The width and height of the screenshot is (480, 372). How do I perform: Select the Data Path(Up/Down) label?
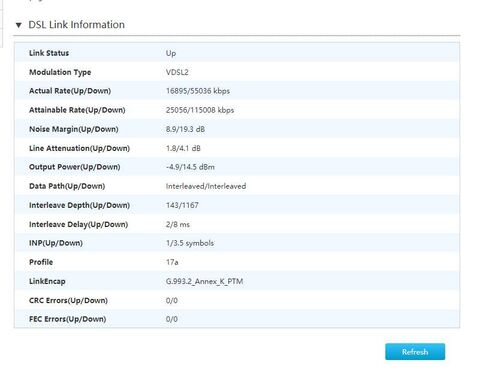67,186
